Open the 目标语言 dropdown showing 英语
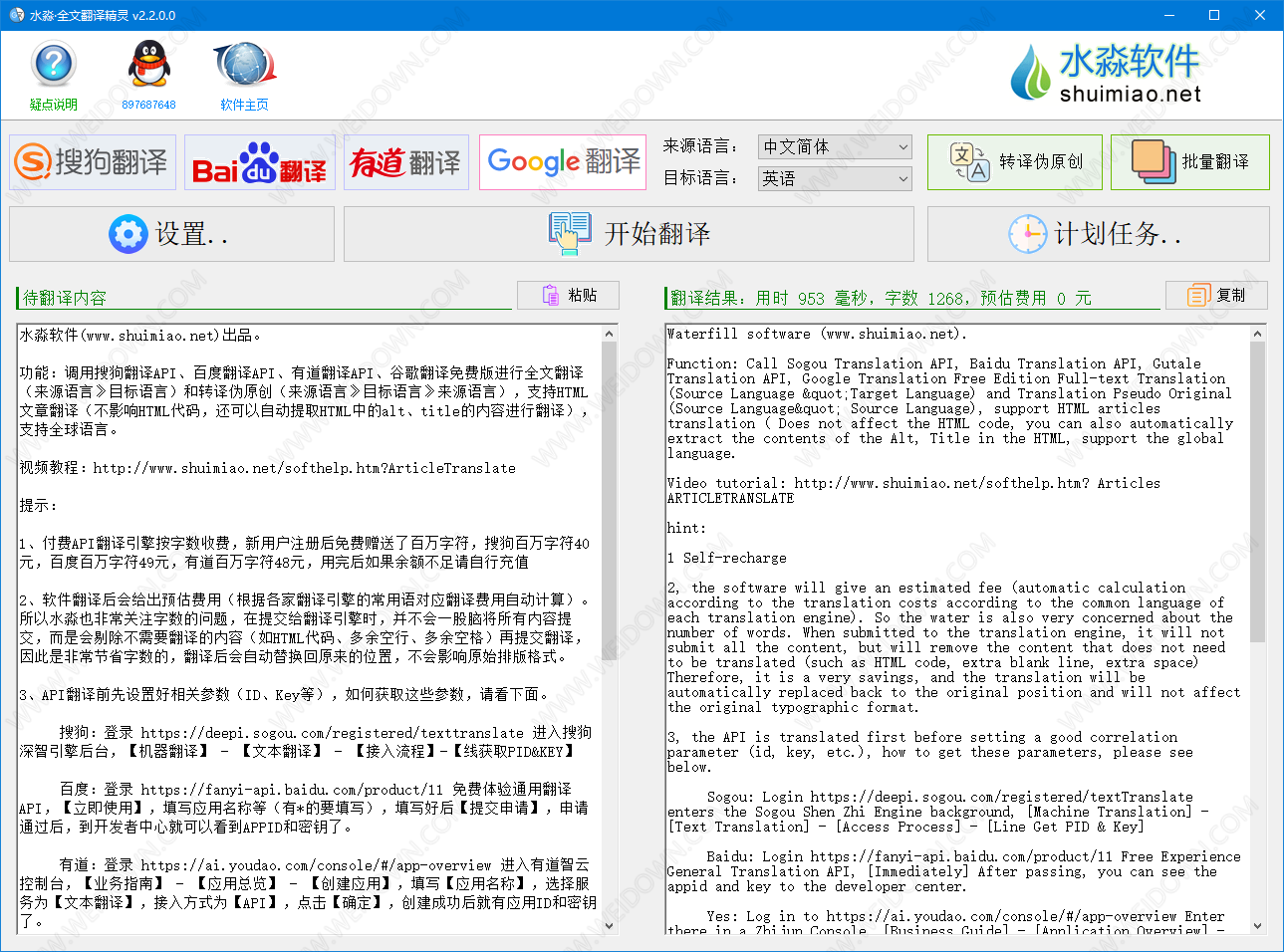The image size is (1284, 952). tap(835, 178)
